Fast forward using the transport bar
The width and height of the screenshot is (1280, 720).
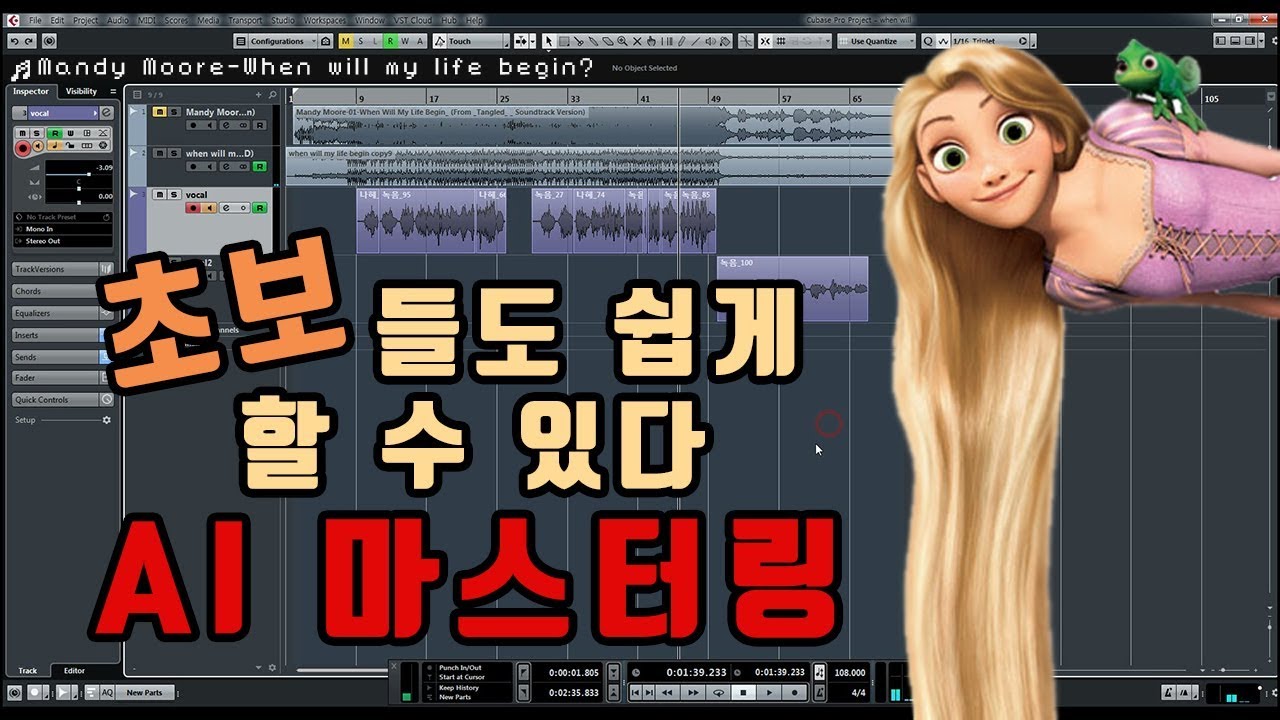pos(692,692)
